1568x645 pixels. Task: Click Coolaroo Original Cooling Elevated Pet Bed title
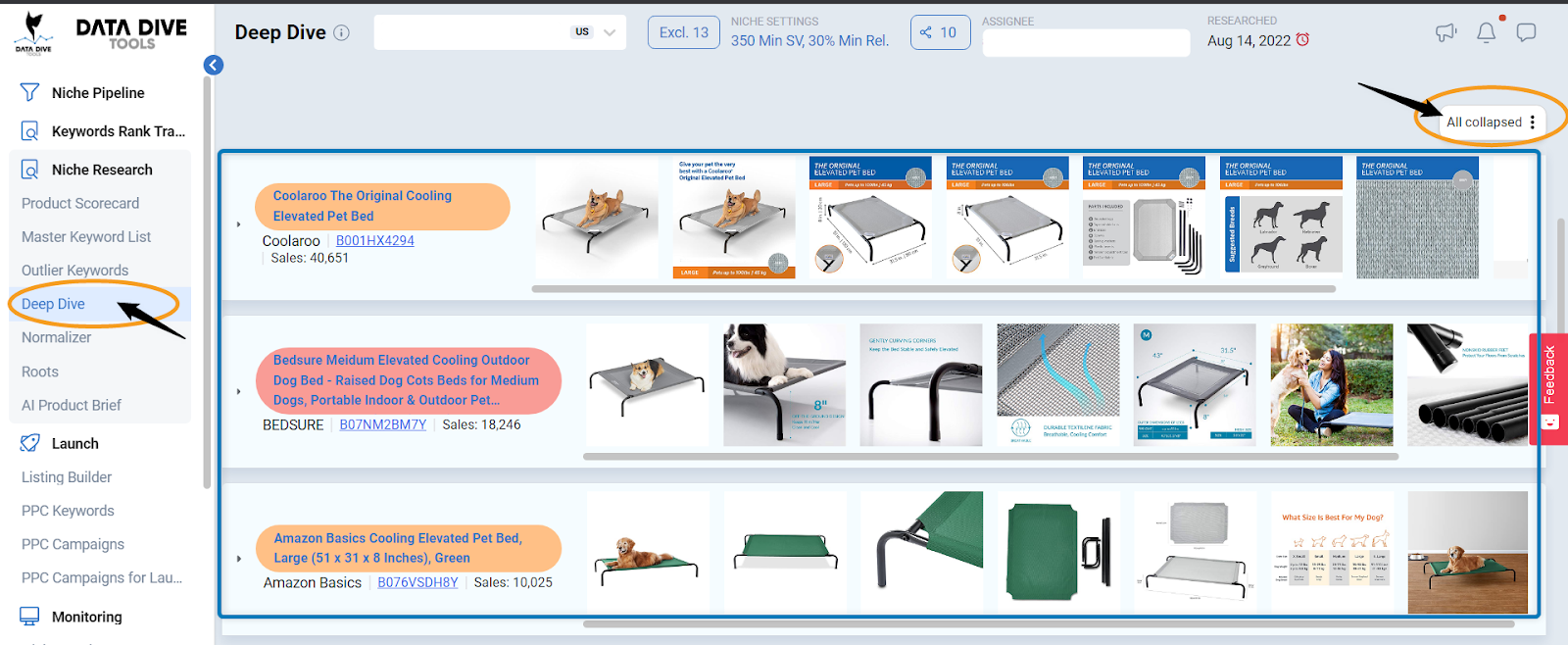point(382,206)
